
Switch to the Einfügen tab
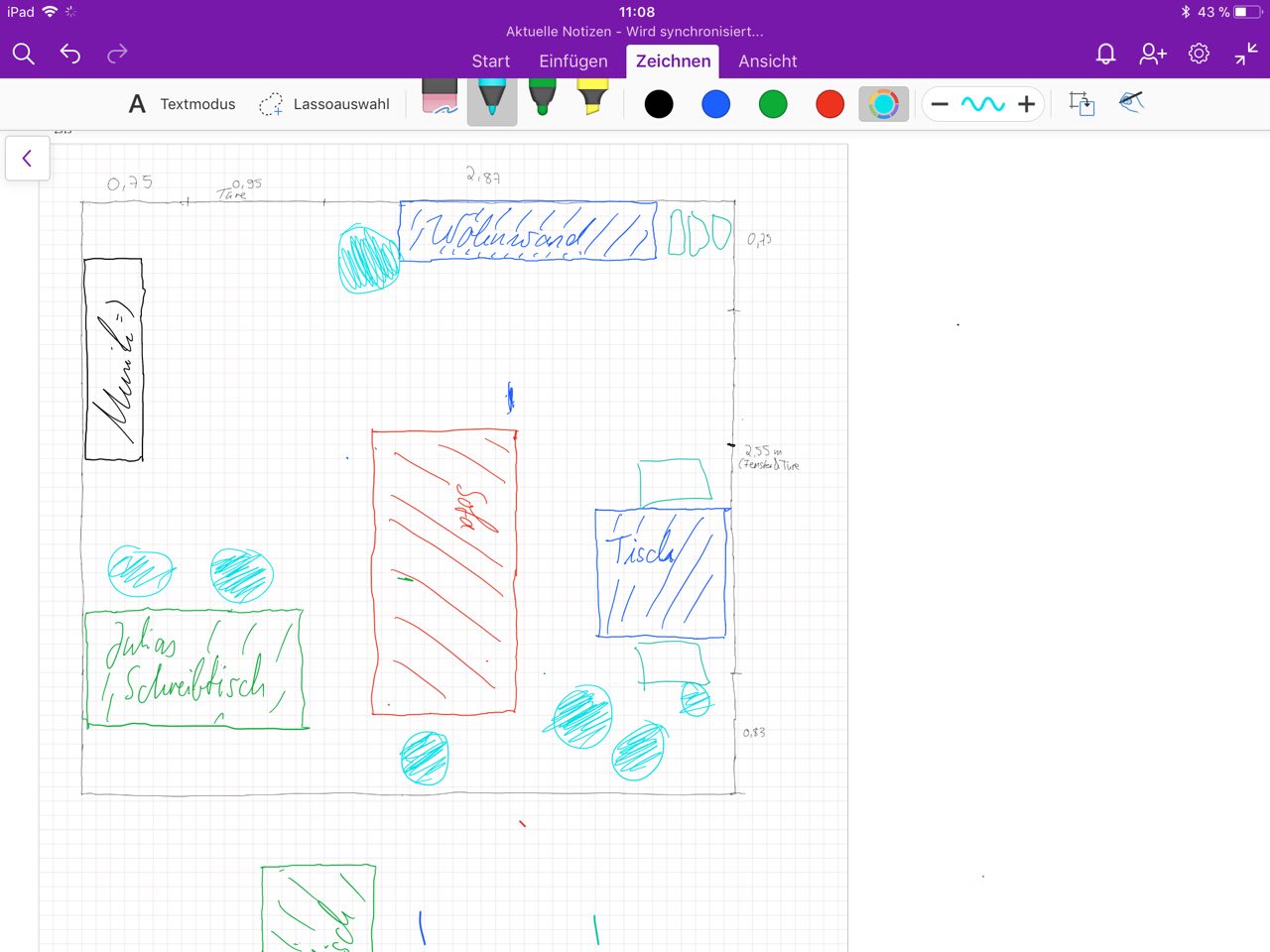(x=572, y=61)
